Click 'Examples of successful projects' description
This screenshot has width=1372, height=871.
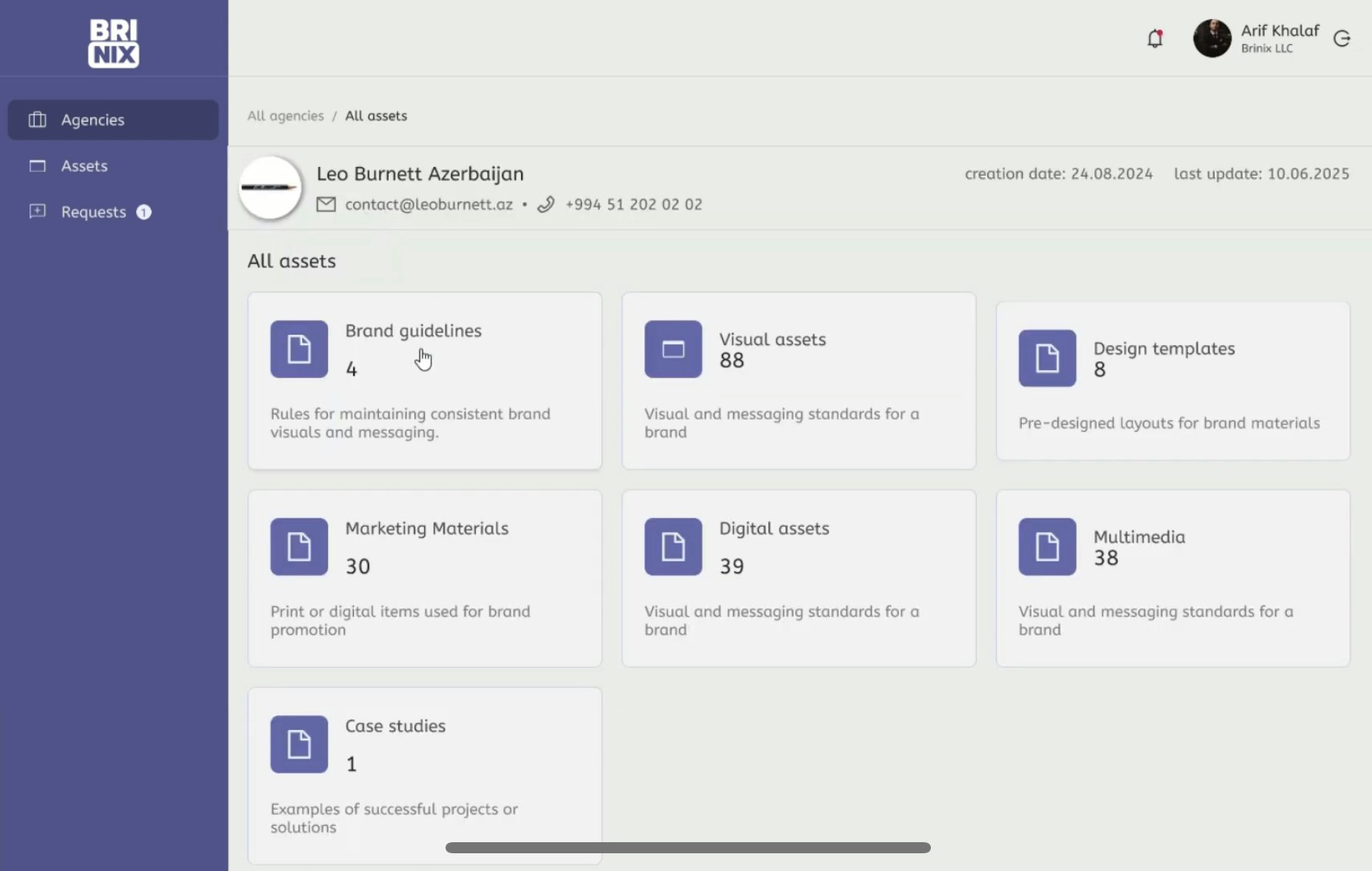pyautogui.click(x=394, y=818)
